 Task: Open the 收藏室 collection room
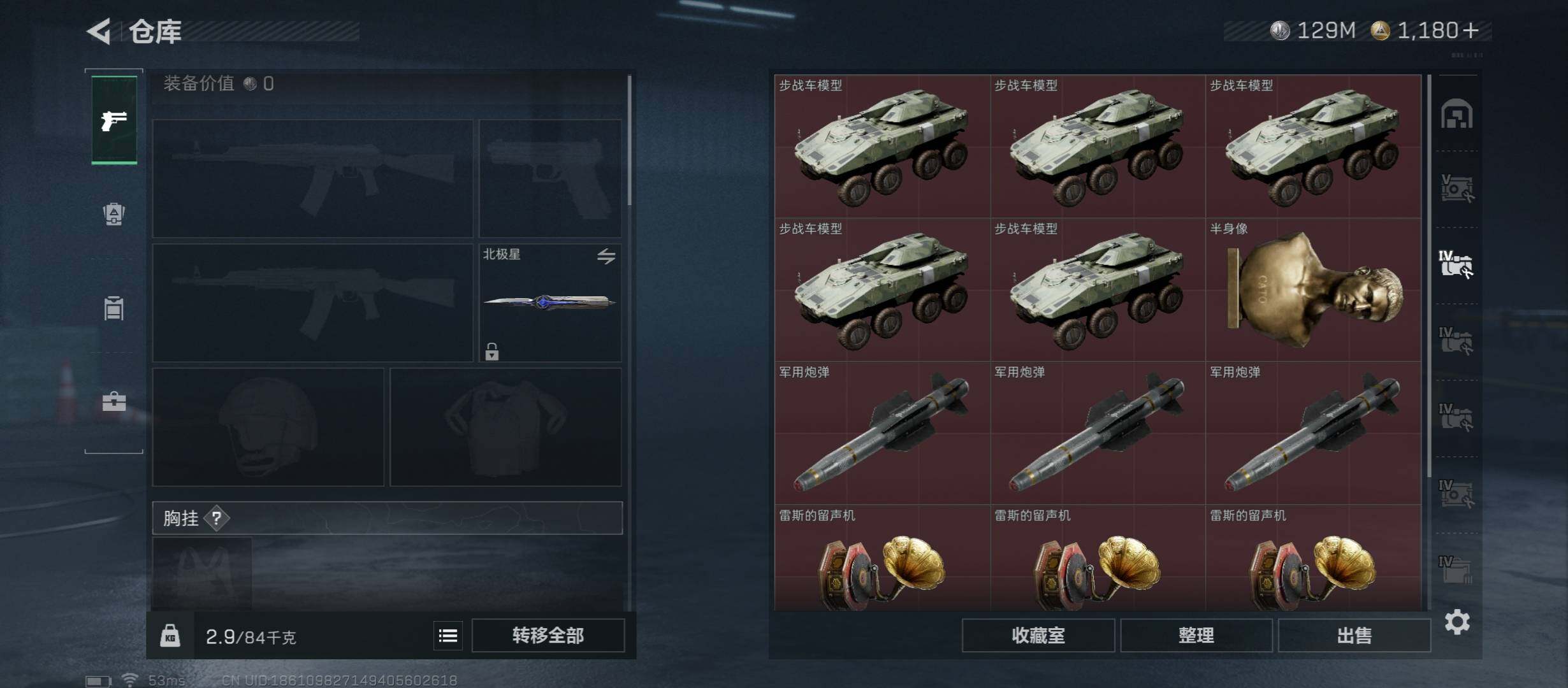pos(1038,635)
